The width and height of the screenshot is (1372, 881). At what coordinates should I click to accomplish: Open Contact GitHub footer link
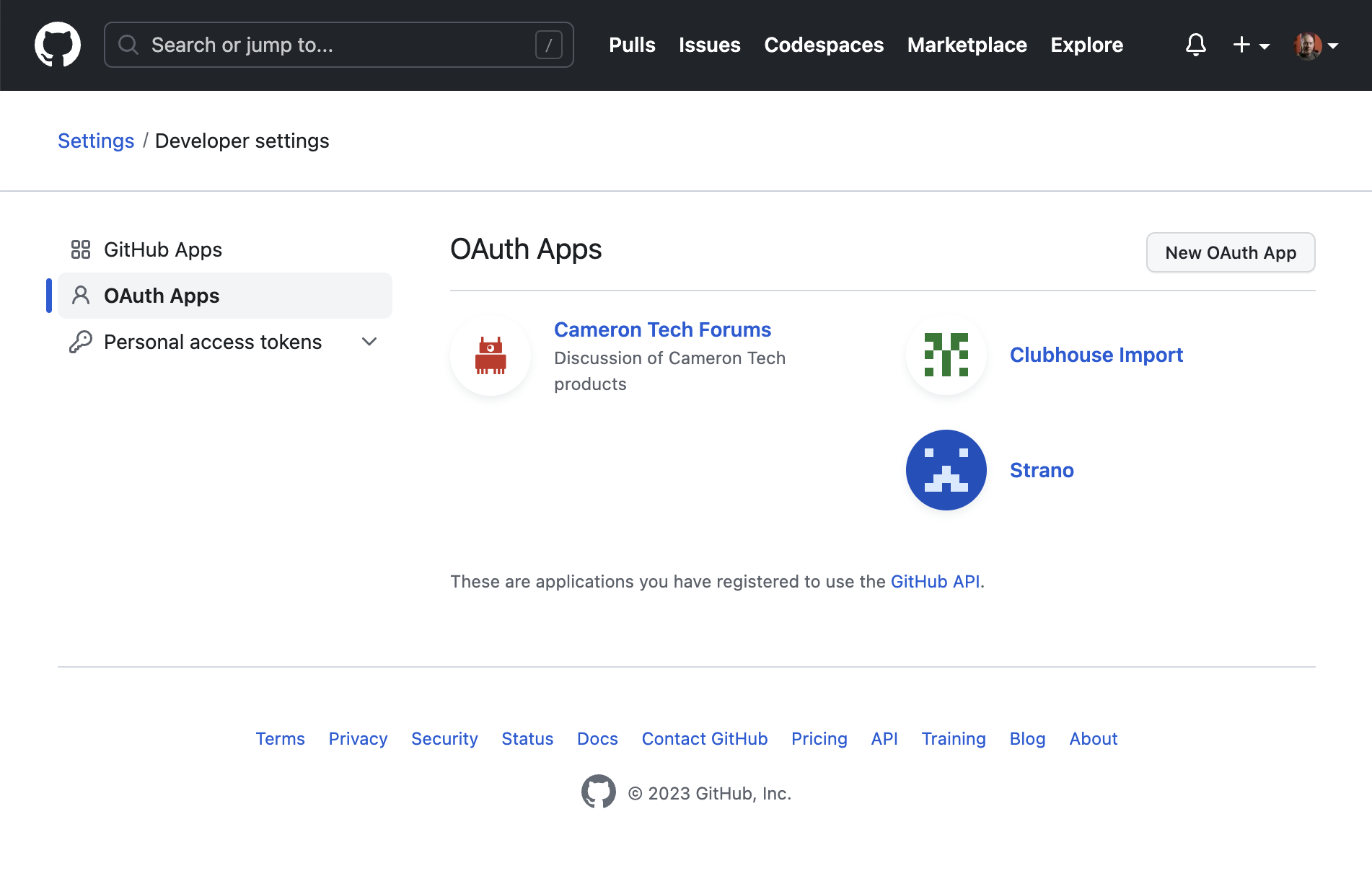click(705, 738)
